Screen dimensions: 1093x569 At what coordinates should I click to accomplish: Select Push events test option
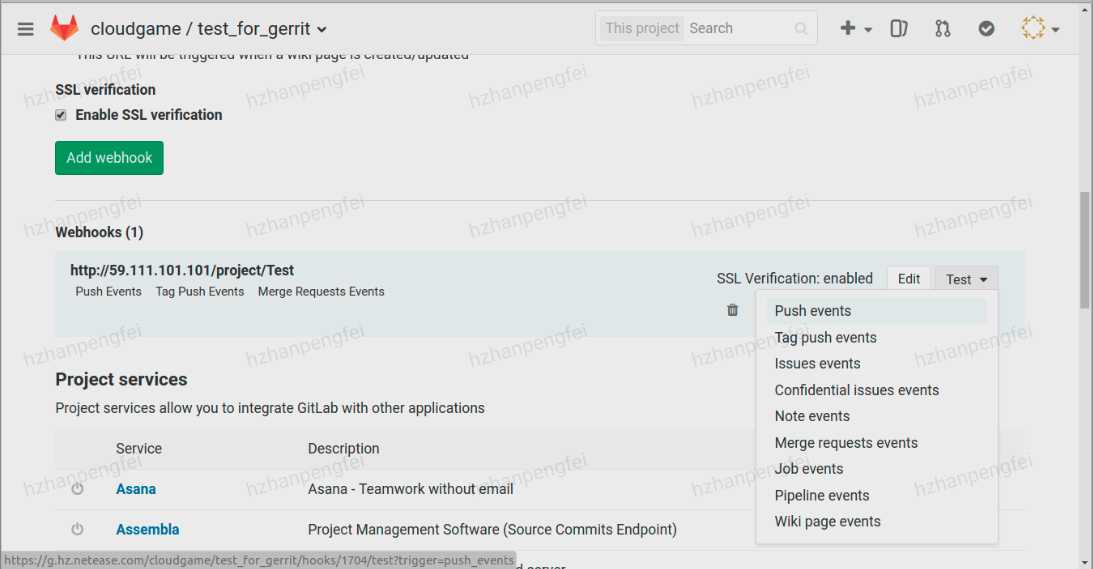coord(876,311)
